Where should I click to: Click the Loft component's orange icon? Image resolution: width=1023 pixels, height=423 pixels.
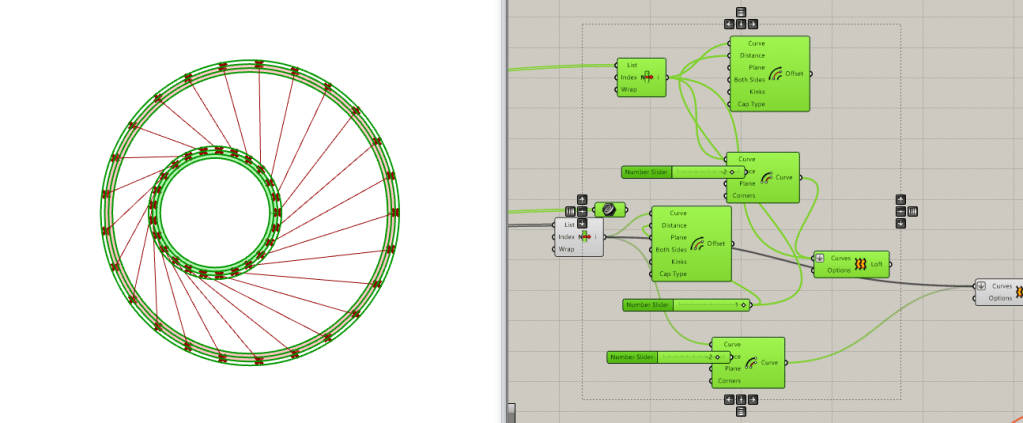tap(857, 264)
